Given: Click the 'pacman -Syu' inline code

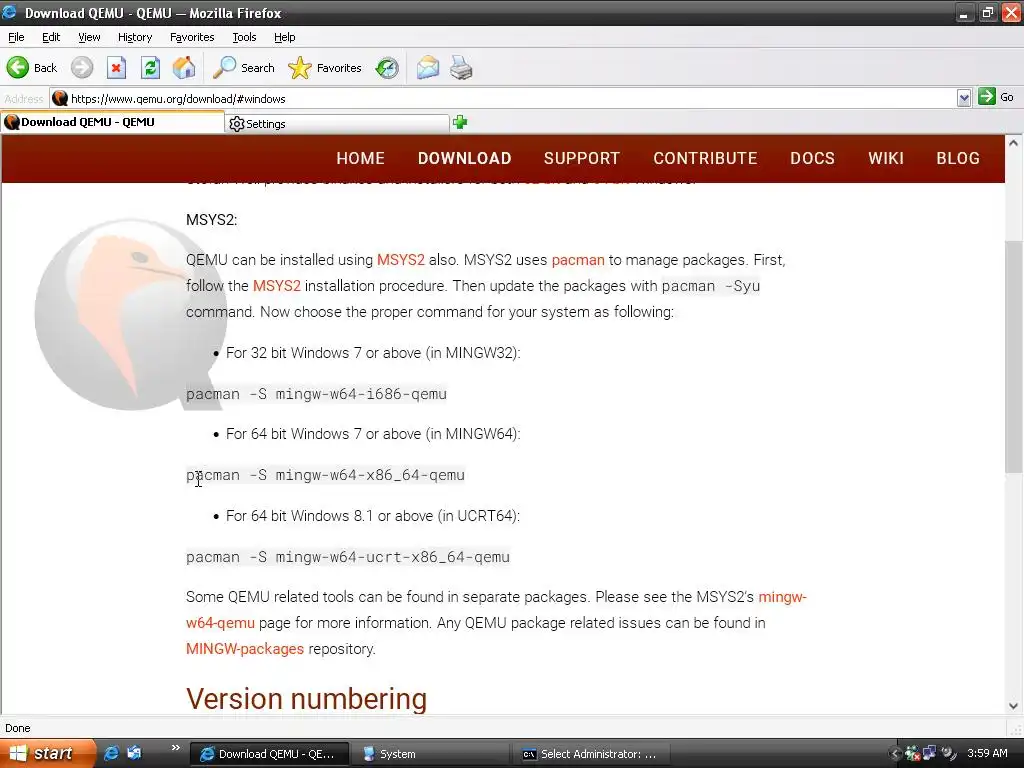Looking at the screenshot, I should tap(711, 286).
